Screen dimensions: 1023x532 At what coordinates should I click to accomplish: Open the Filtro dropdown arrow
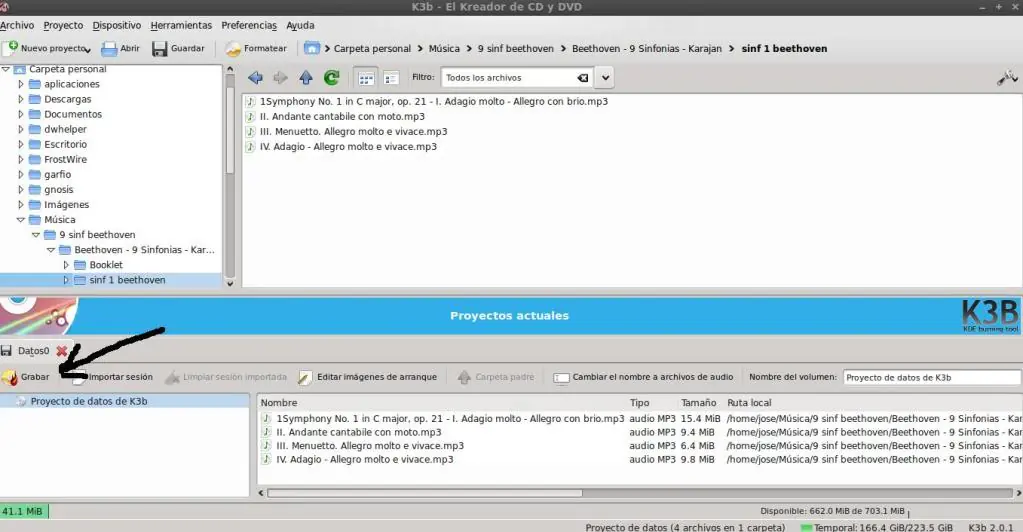[605, 78]
